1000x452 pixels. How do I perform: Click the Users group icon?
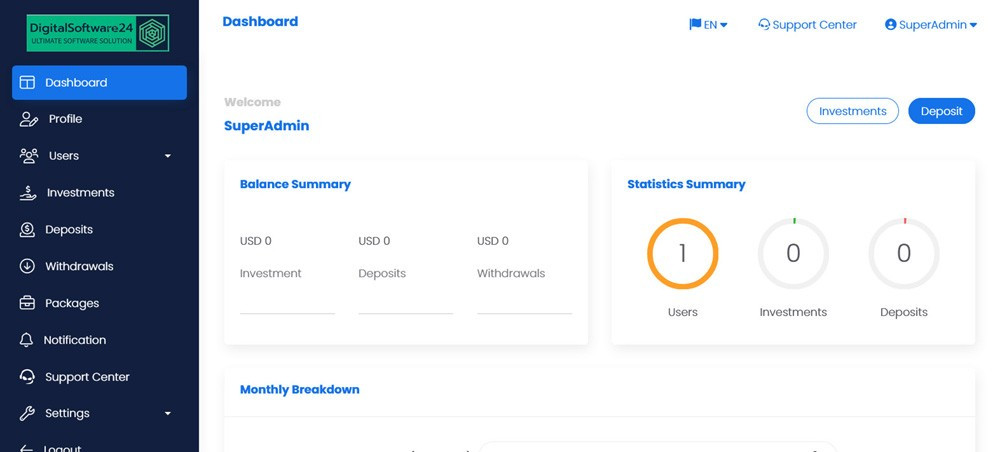(x=29, y=156)
